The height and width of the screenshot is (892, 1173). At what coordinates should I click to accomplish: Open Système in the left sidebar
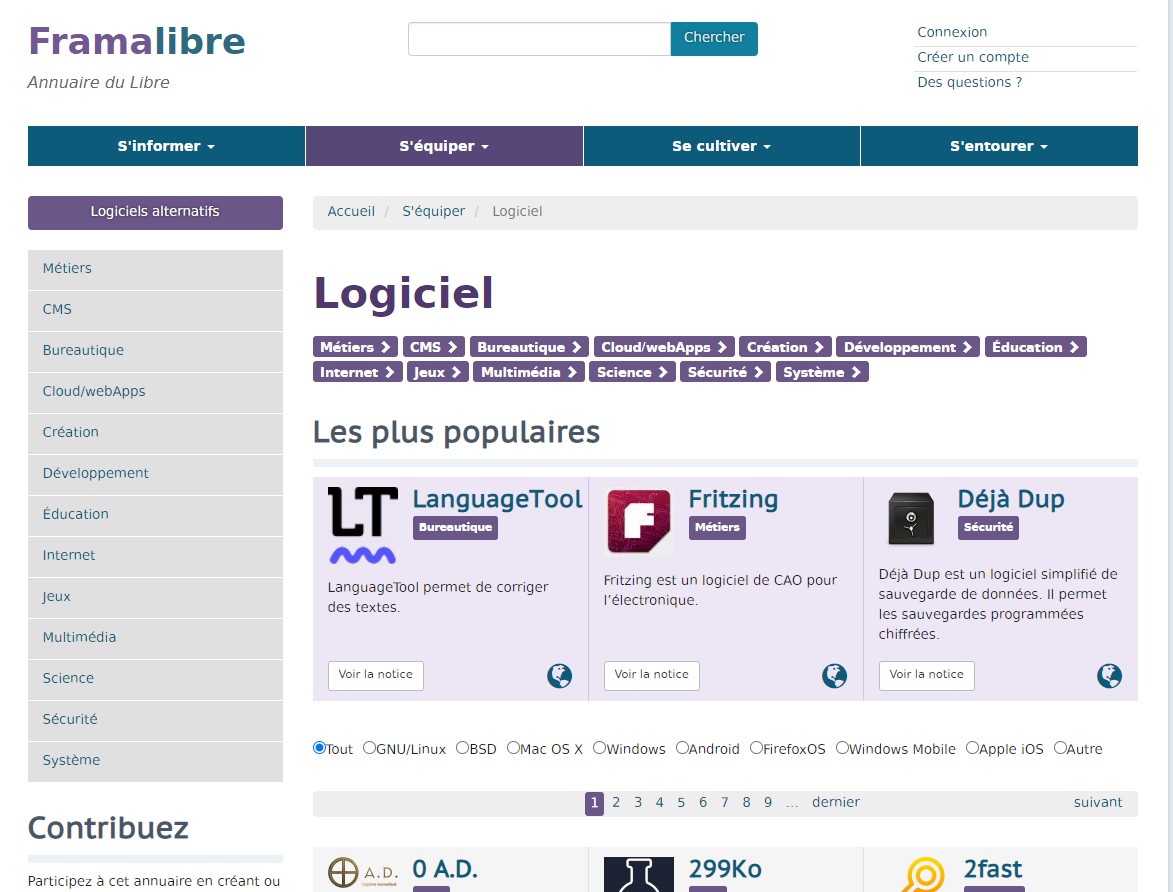pyautogui.click(x=156, y=762)
